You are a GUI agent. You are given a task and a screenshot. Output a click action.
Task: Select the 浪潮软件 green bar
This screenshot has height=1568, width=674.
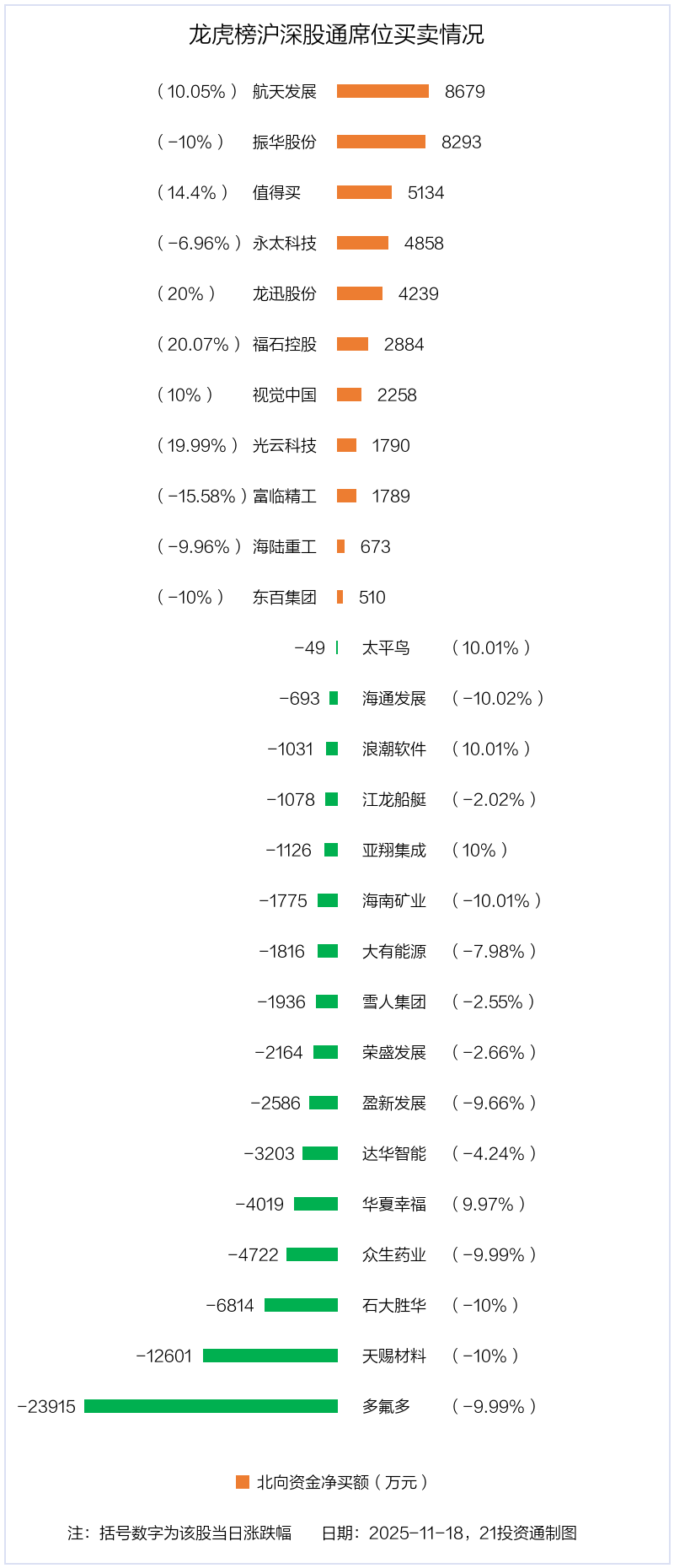(x=332, y=749)
